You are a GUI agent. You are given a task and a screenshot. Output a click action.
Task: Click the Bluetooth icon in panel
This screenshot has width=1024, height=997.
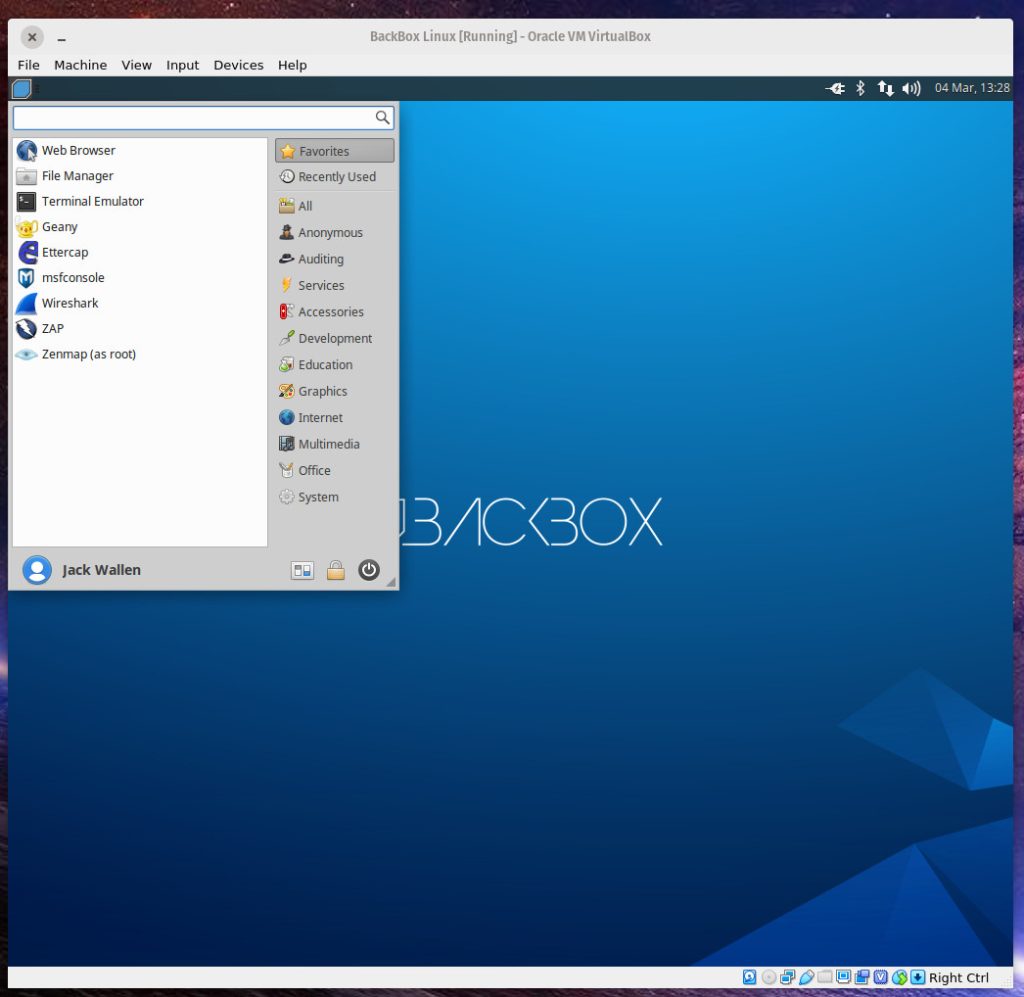point(859,88)
